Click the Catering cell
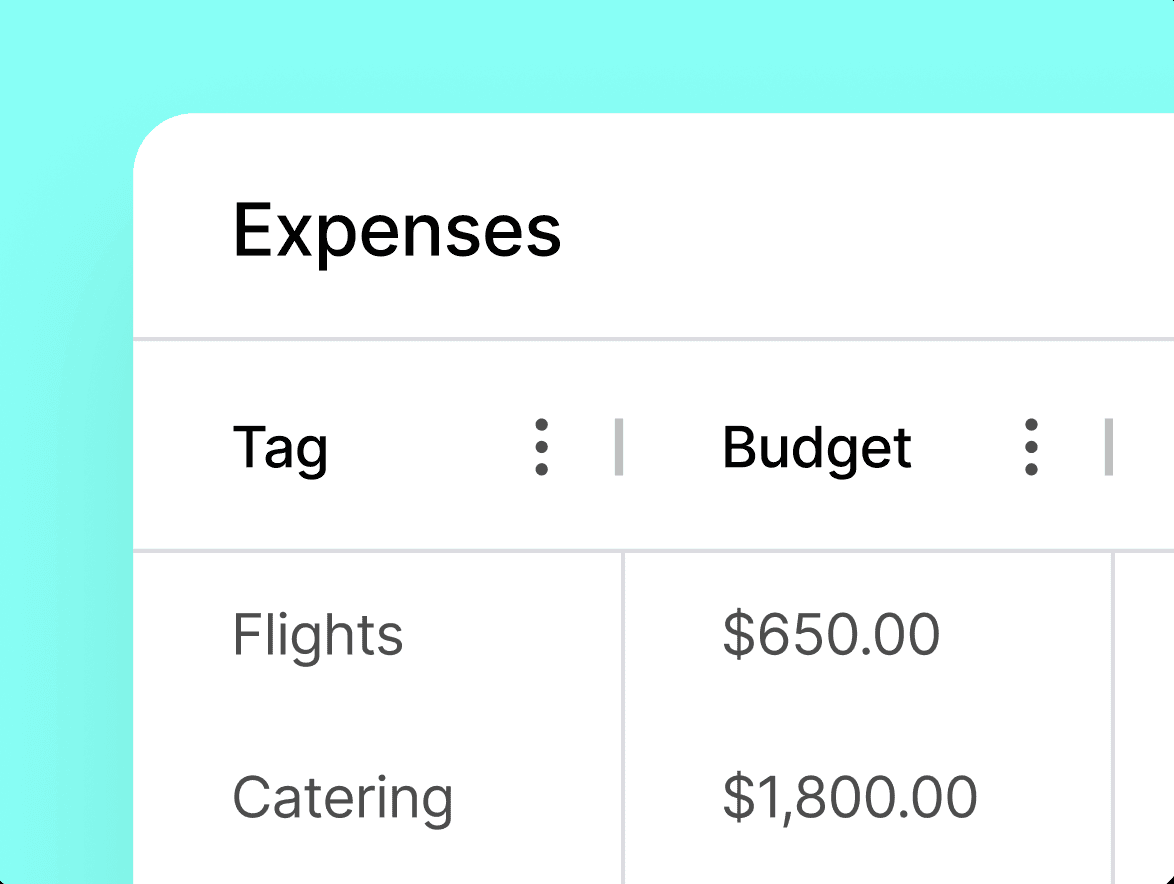This screenshot has width=1174, height=884. tap(343, 797)
